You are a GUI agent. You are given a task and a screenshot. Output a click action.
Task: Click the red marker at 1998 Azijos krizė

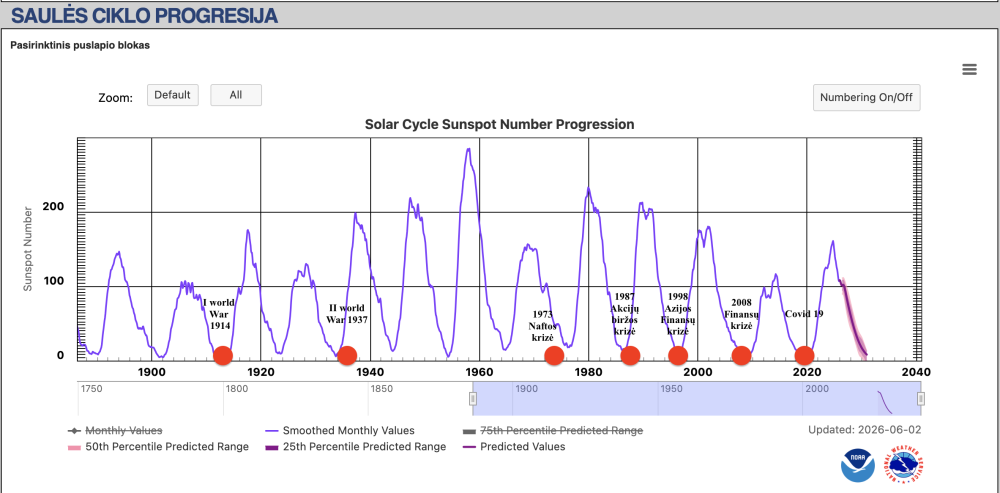678,355
